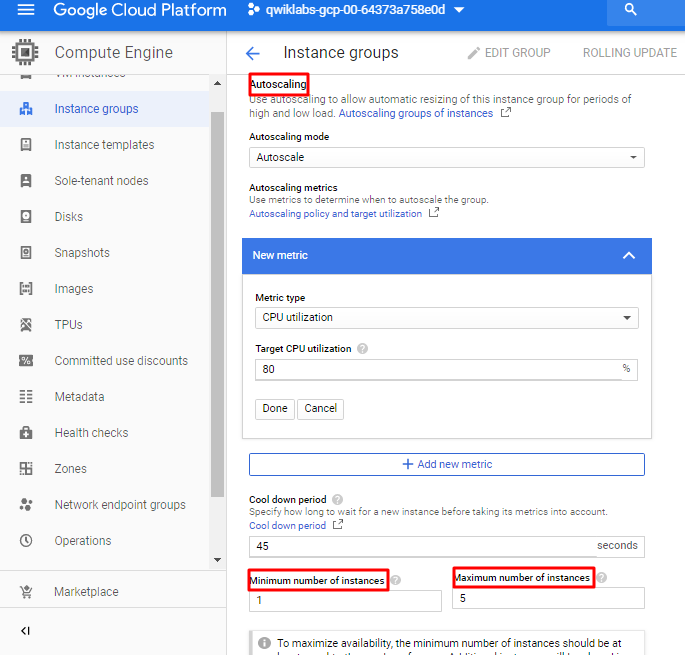Click sidebar scrollbar down arrow
This screenshot has width=685, height=655.
(x=217, y=560)
